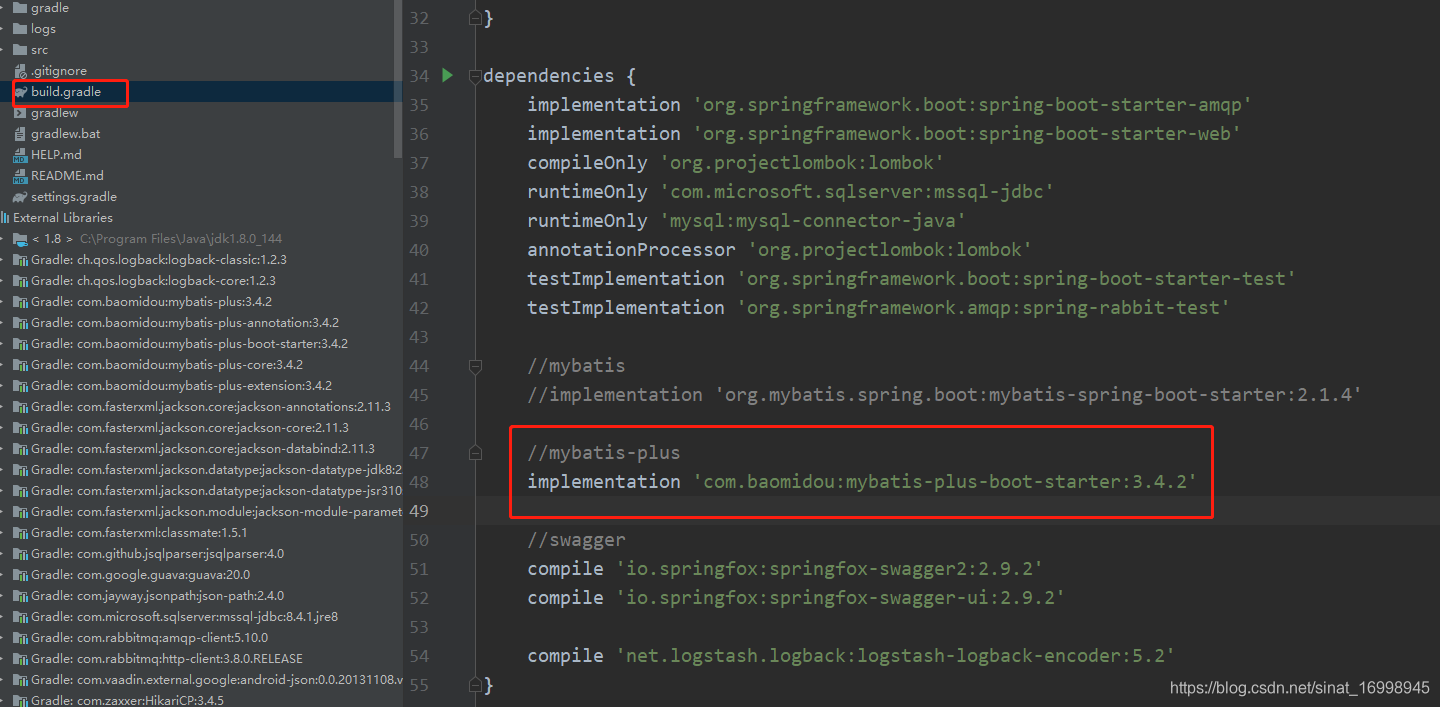Click the gradlew.bat file icon
This screenshot has height=707, width=1440.
click(x=21, y=134)
